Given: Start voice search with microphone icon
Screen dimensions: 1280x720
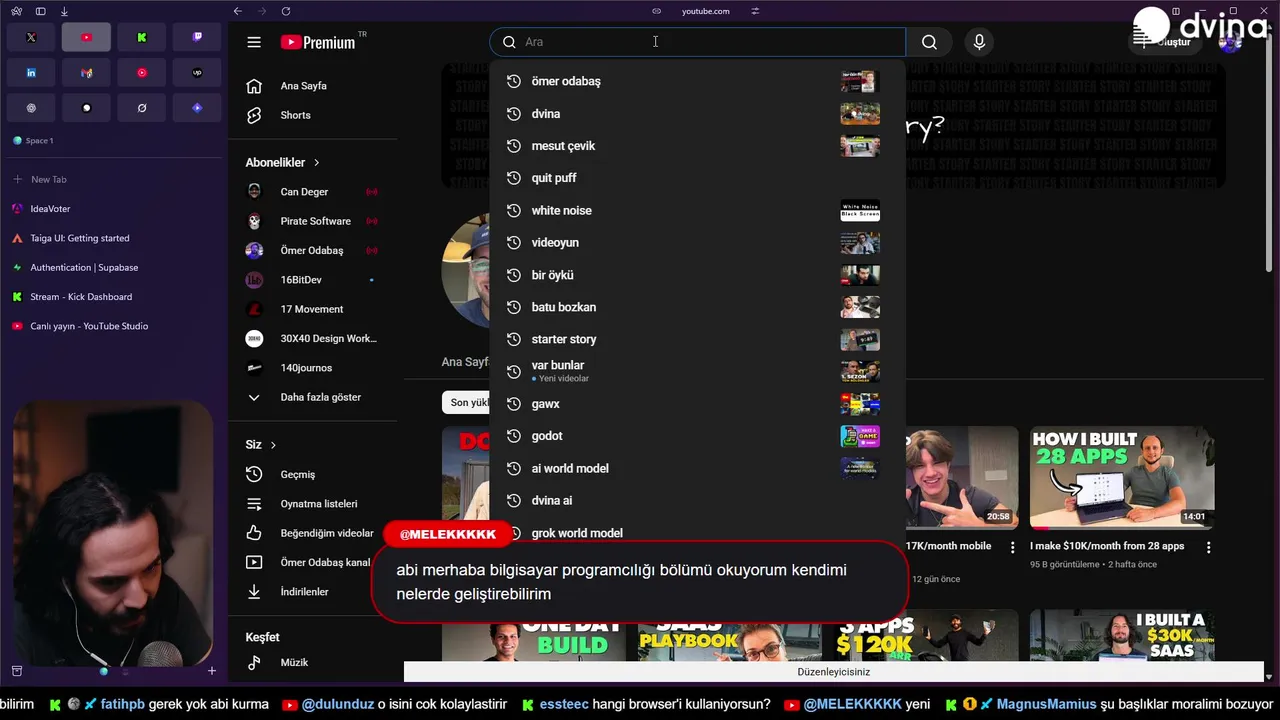Looking at the screenshot, I should tap(979, 42).
